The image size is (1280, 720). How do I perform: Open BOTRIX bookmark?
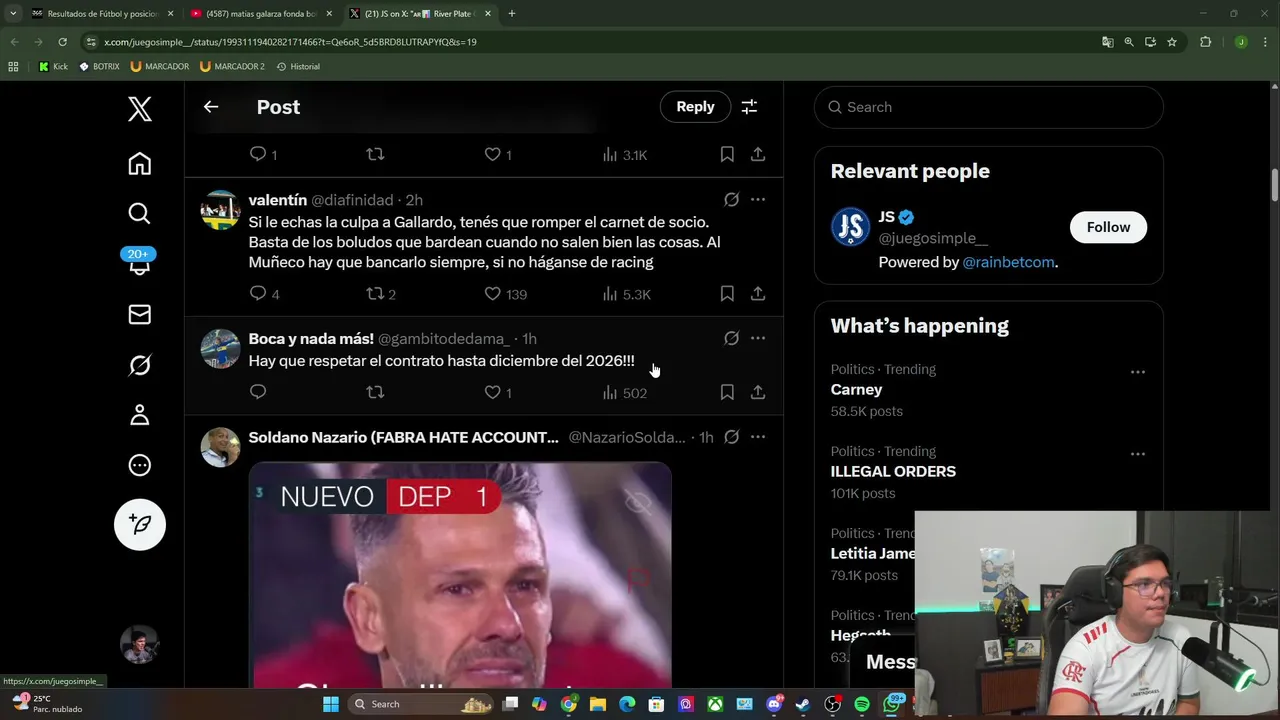tap(99, 66)
